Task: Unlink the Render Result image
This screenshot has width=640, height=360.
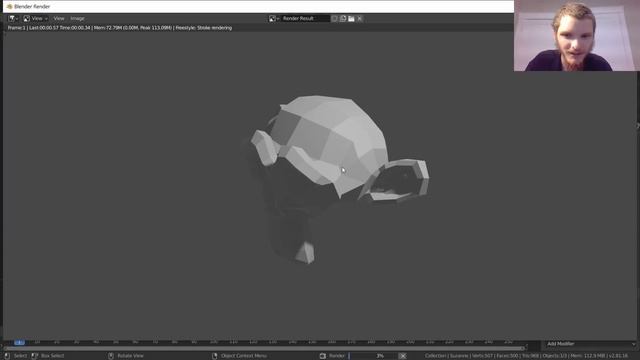Action: pyautogui.click(x=360, y=18)
